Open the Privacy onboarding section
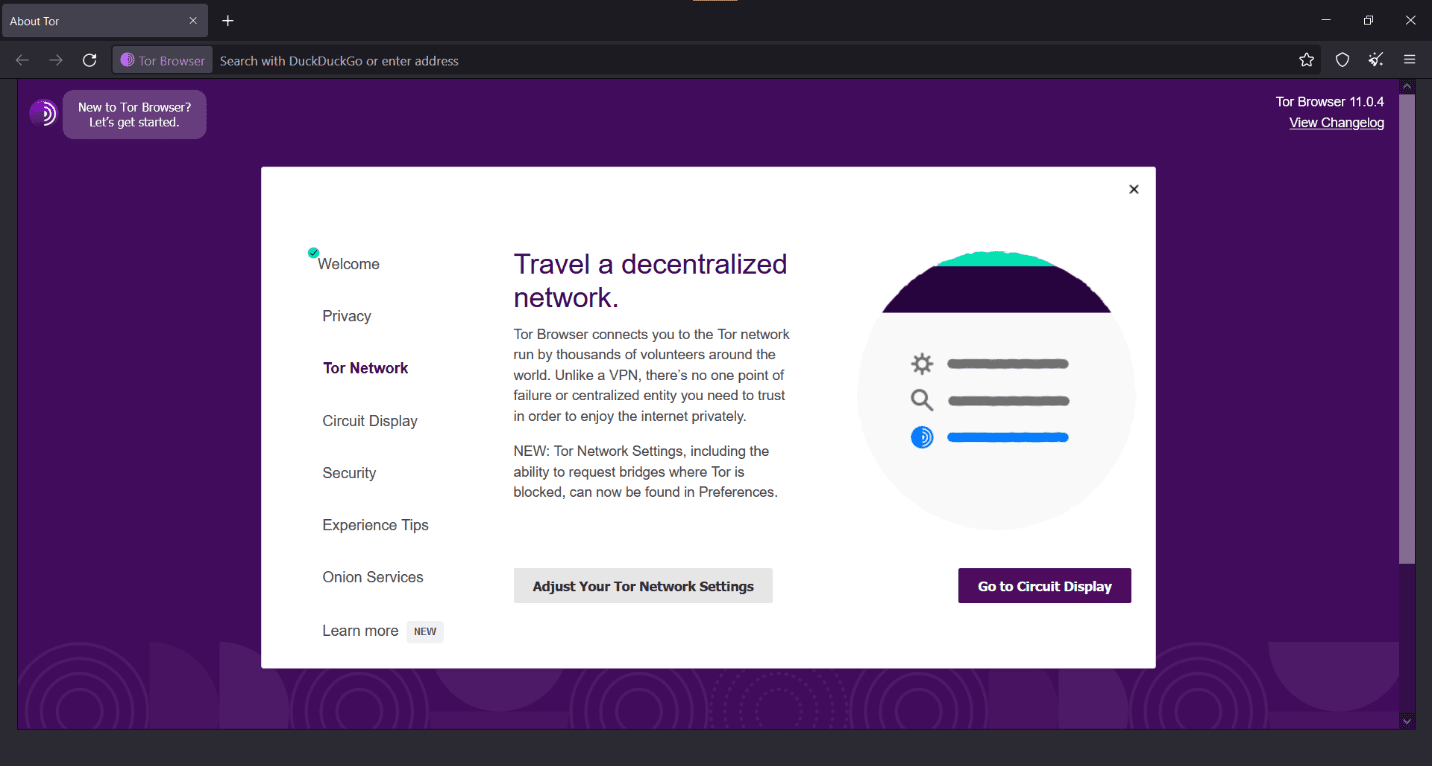 tap(347, 316)
